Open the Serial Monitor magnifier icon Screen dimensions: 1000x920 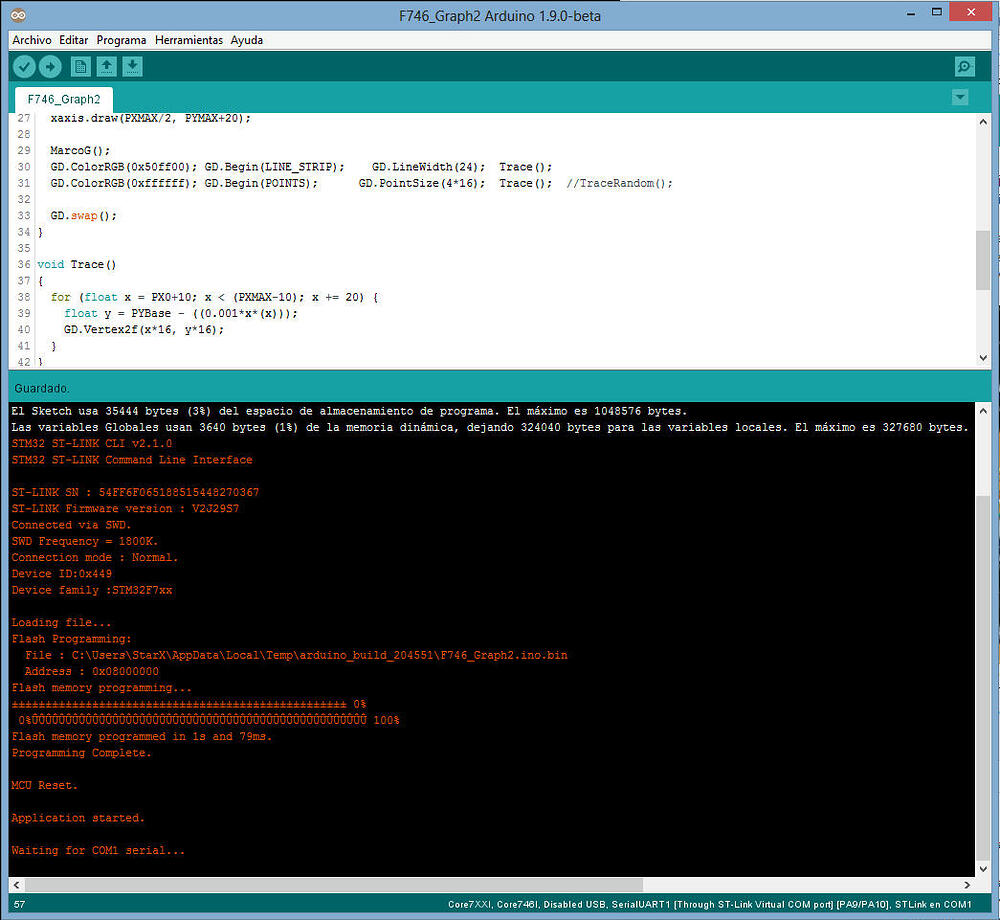click(963, 66)
